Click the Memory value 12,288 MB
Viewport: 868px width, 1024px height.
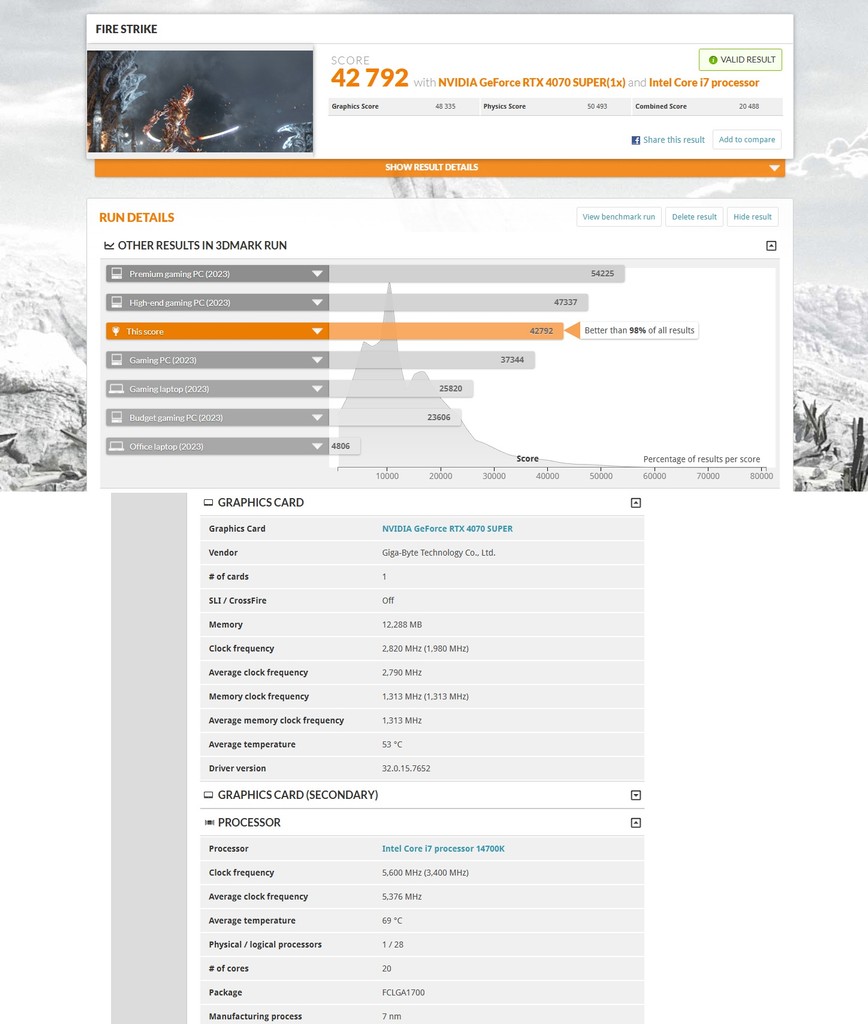tap(402, 624)
